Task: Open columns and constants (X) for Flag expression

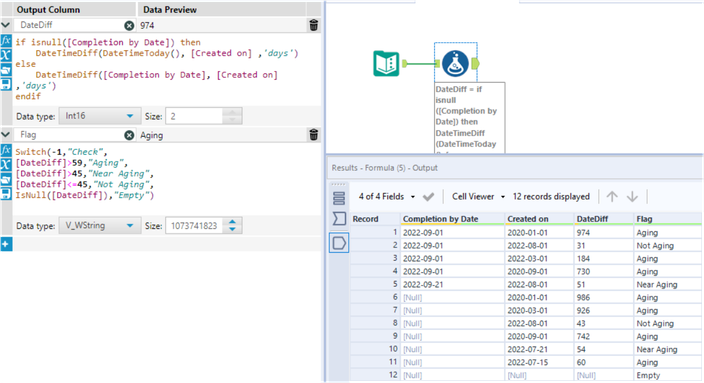Action: (6, 165)
